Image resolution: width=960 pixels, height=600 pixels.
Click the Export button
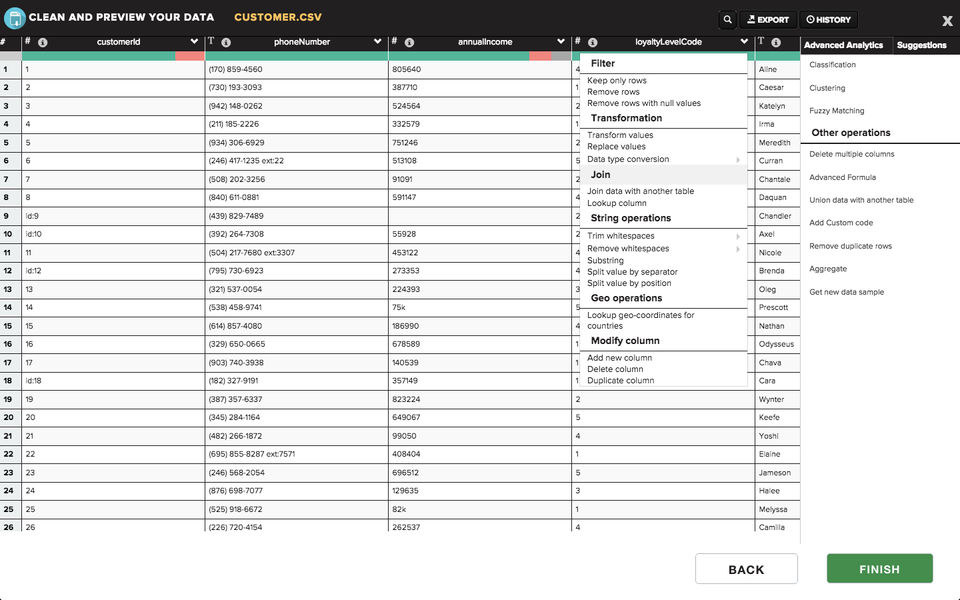tap(768, 20)
